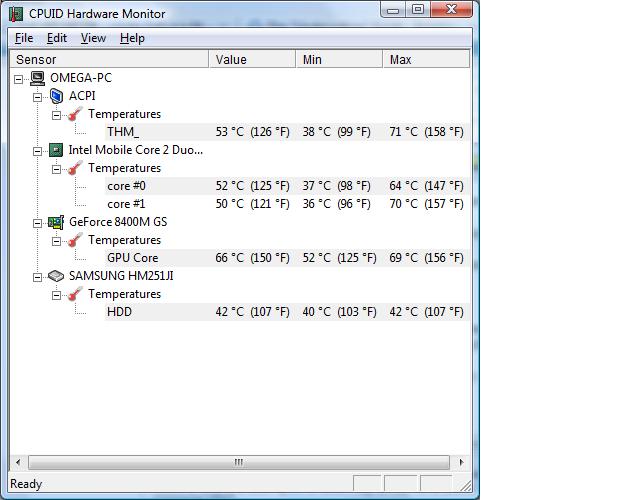Screen dimensions: 640x500
Task: Click the SAMSUNG HM251JI hard drive icon
Action: 56,276
